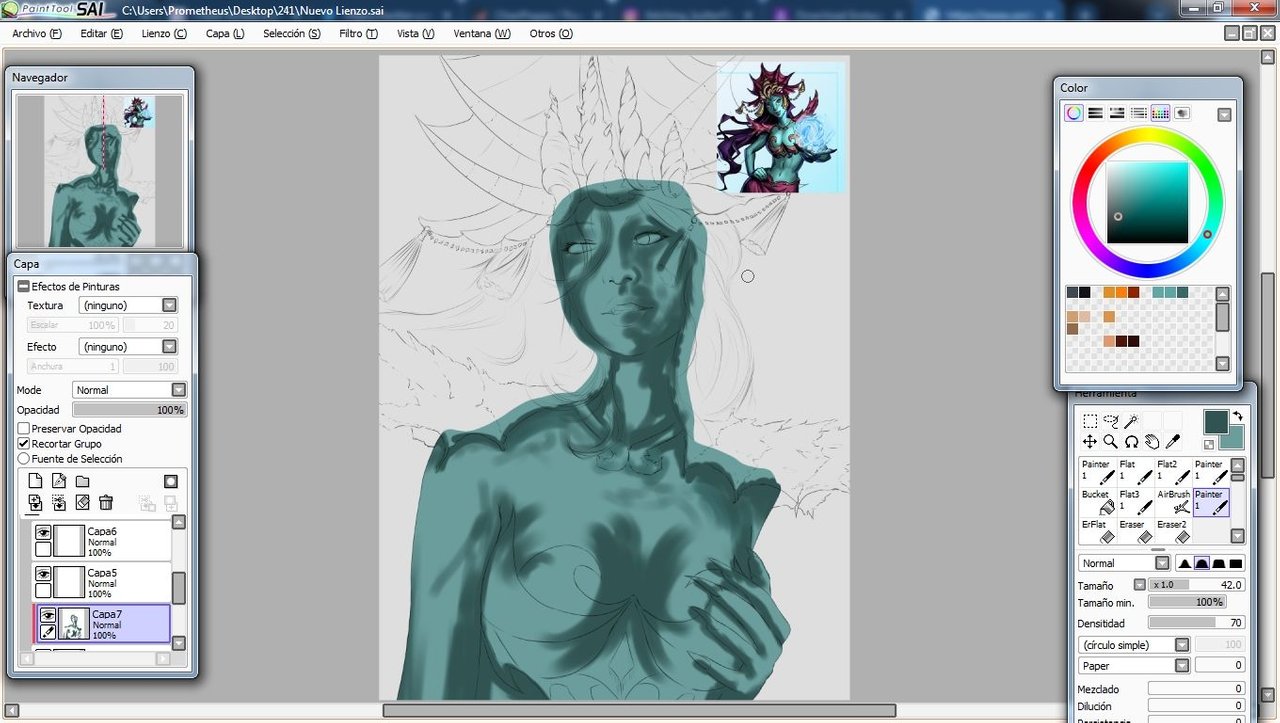Open the Vista menu
The width and height of the screenshot is (1280, 723).
(415, 33)
